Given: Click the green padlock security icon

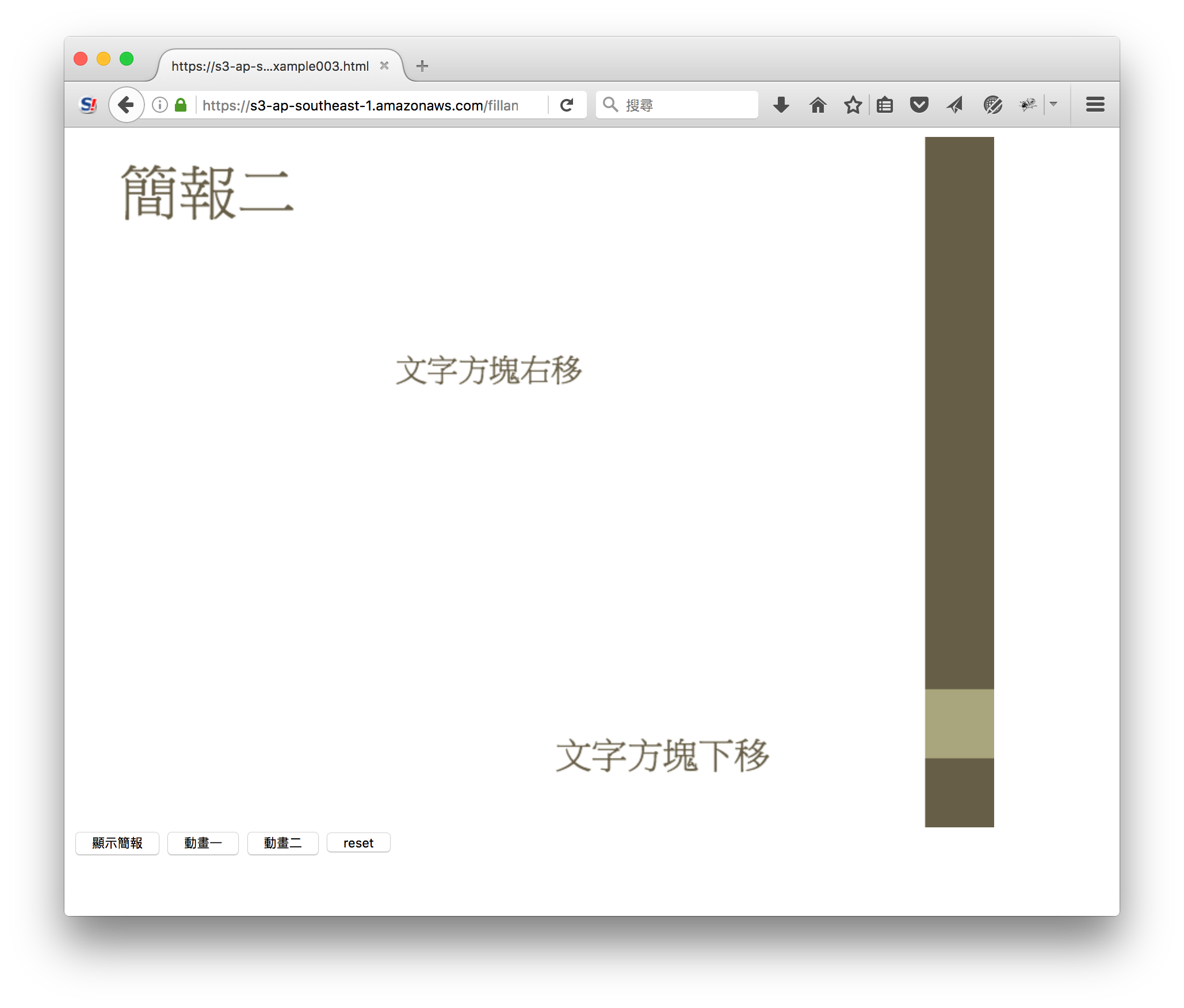Looking at the screenshot, I should [x=181, y=105].
